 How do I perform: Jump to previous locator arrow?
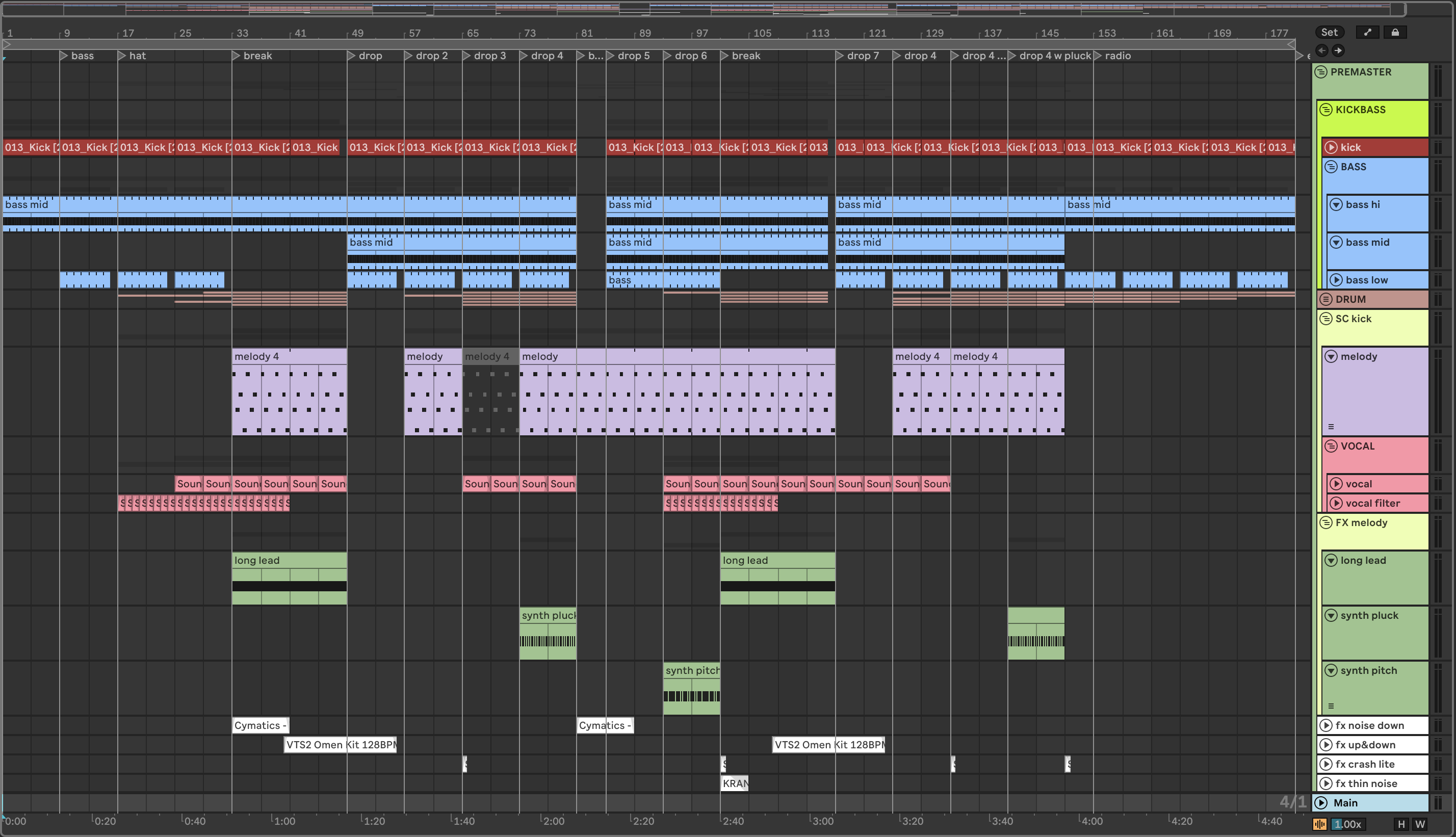coord(1321,50)
